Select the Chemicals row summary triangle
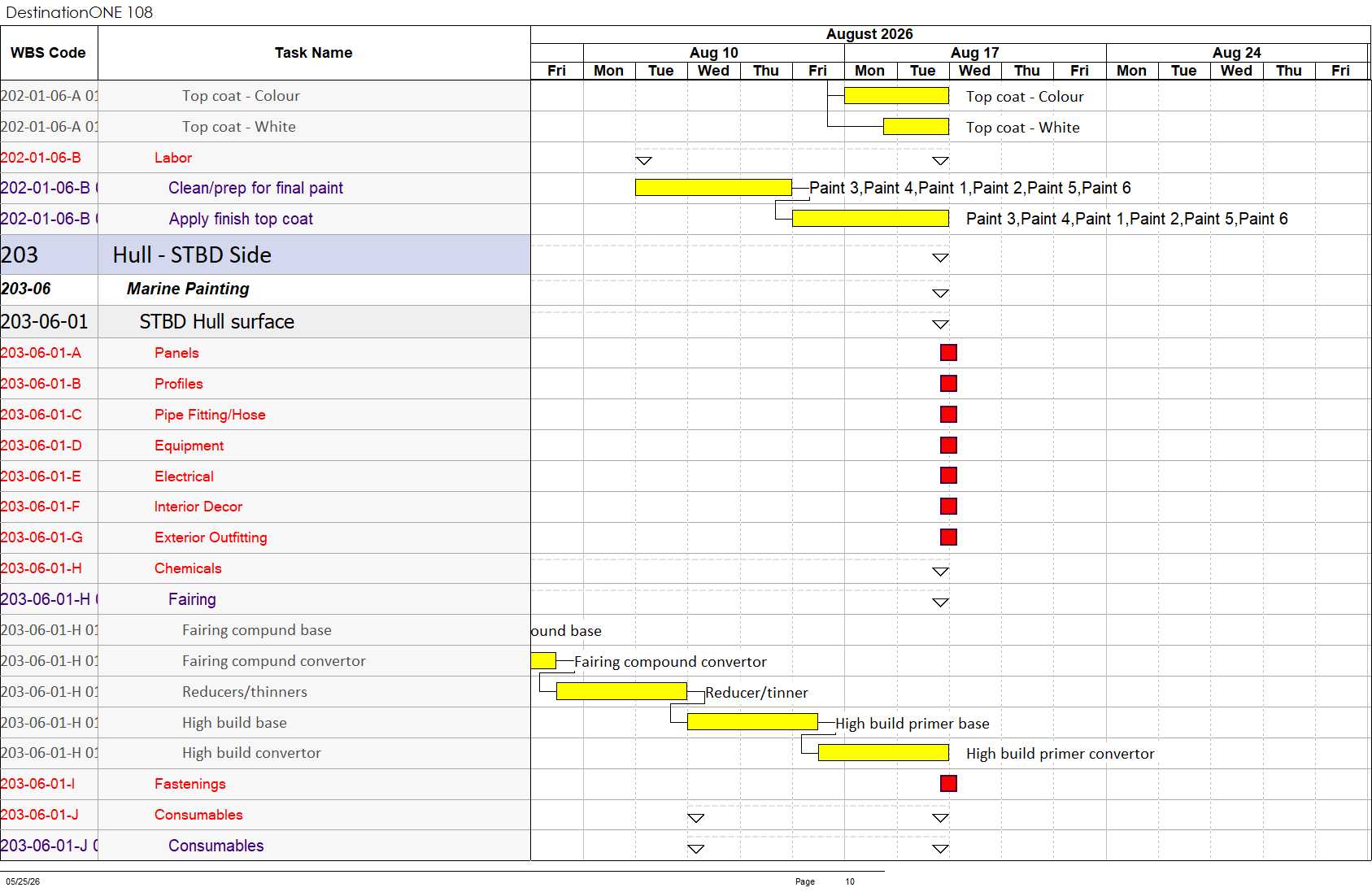 tap(940, 572)
